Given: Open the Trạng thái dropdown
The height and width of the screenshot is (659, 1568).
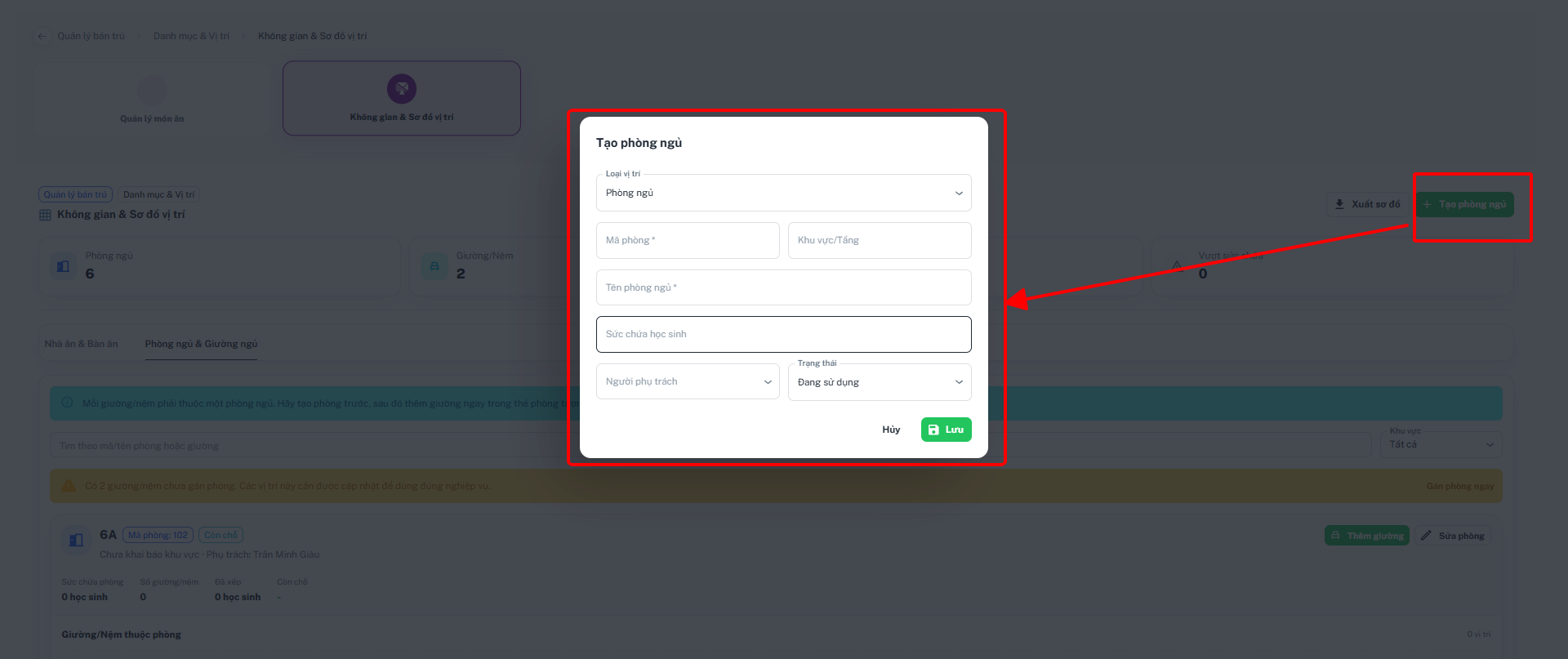Looking at the screenshot, I should pos(880,382).
